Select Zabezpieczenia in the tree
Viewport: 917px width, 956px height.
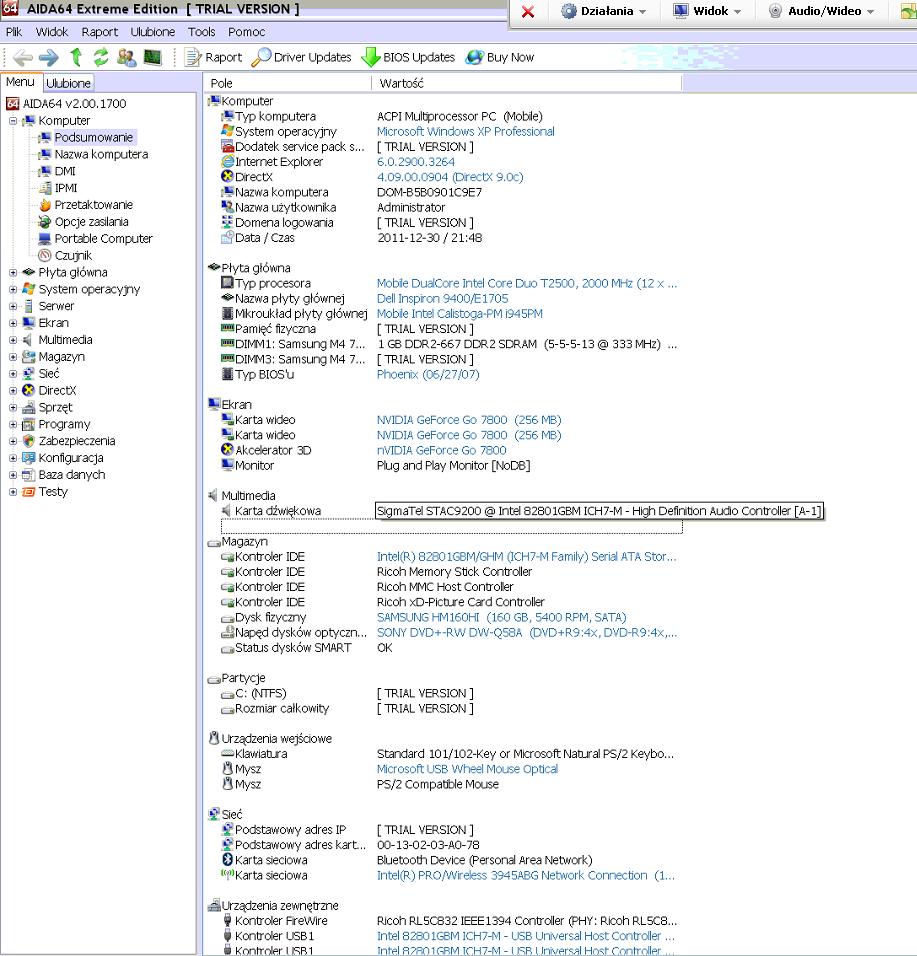pyautogui.click(x=77, y=441)
